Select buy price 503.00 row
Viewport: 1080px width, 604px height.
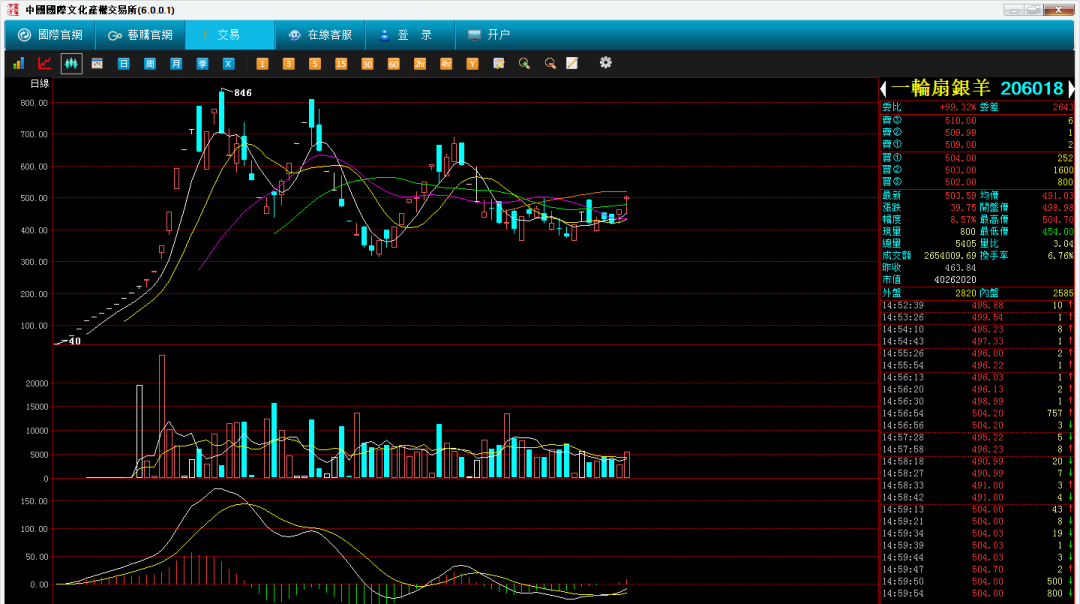point(977,170)
